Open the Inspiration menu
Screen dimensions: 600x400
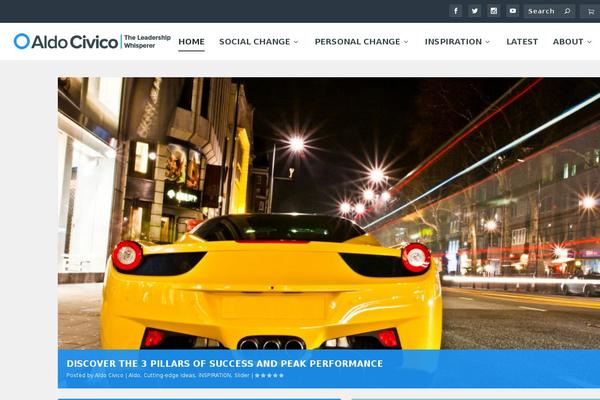pyautogui.click(x=453, y=41)
